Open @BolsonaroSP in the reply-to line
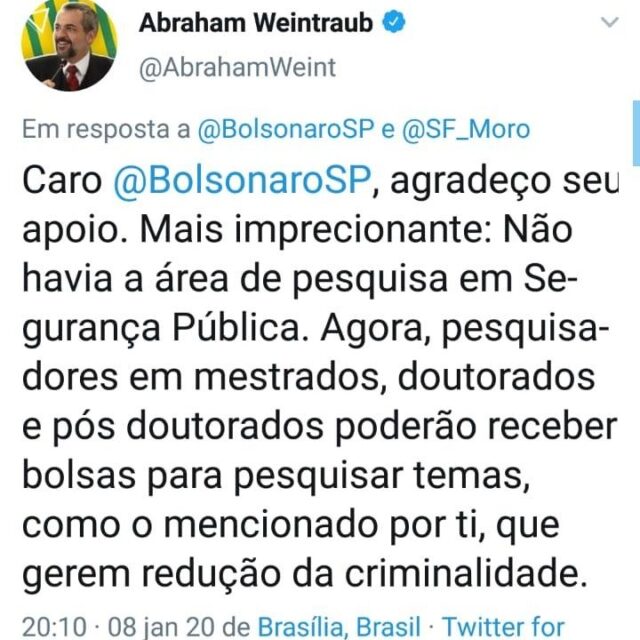This screenshot has width=640, height=640. click(286, 129)
